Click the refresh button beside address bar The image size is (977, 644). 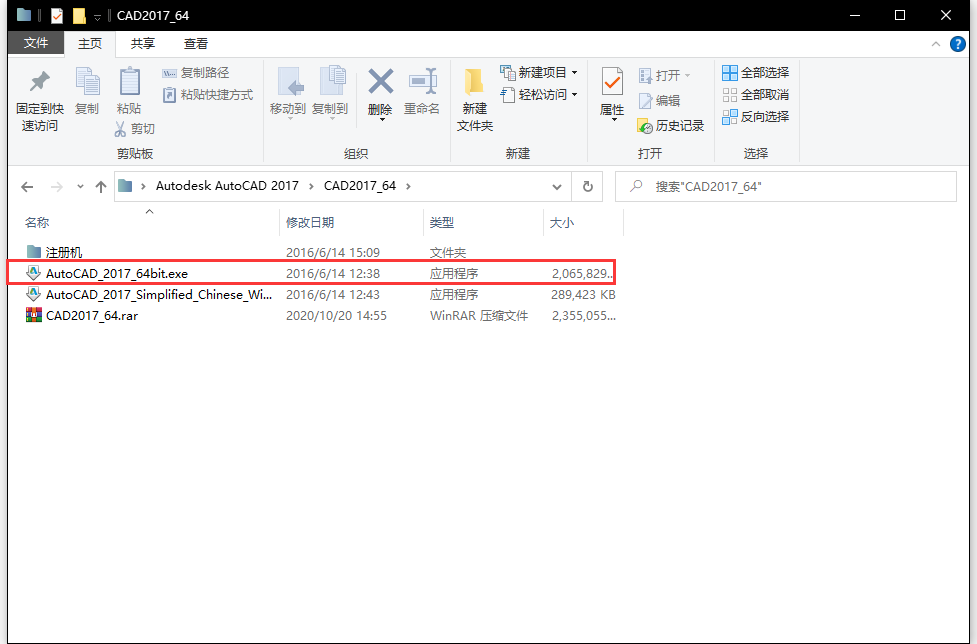click(587, 186)
